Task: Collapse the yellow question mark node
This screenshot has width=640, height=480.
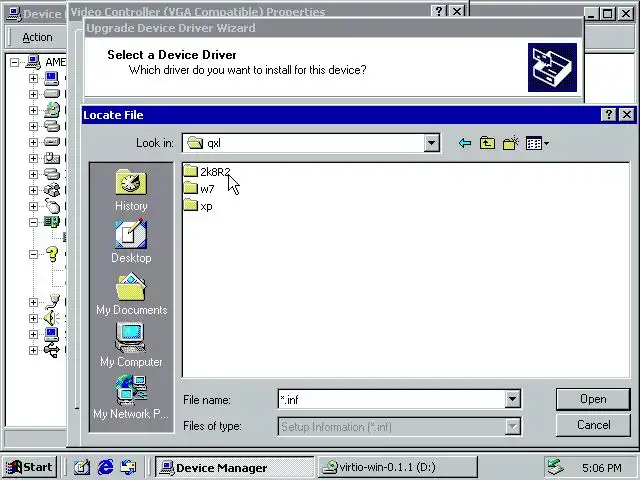Action: [x=33, y=254]
